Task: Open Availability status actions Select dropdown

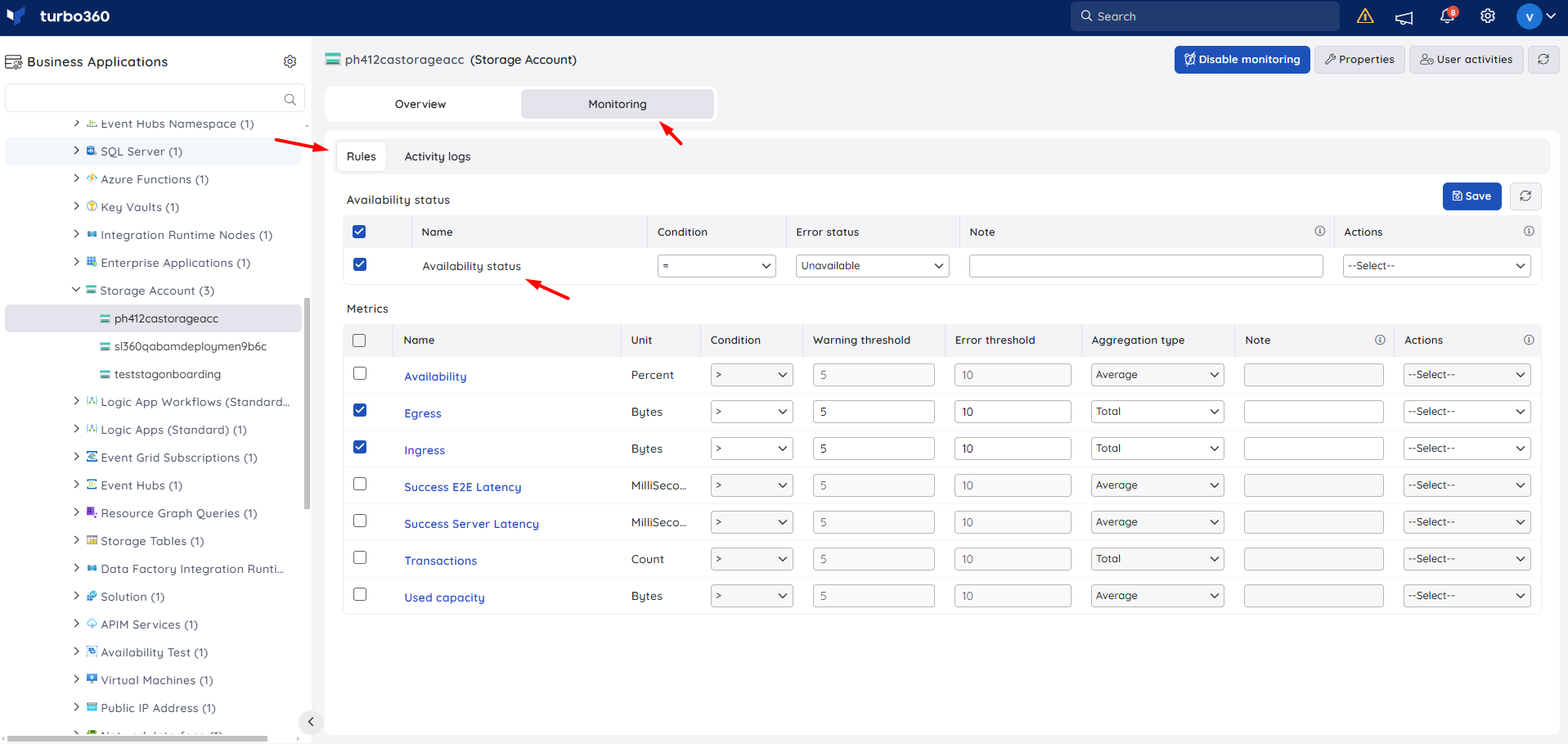Action: pyautogui.click(x=1436, y=266)
